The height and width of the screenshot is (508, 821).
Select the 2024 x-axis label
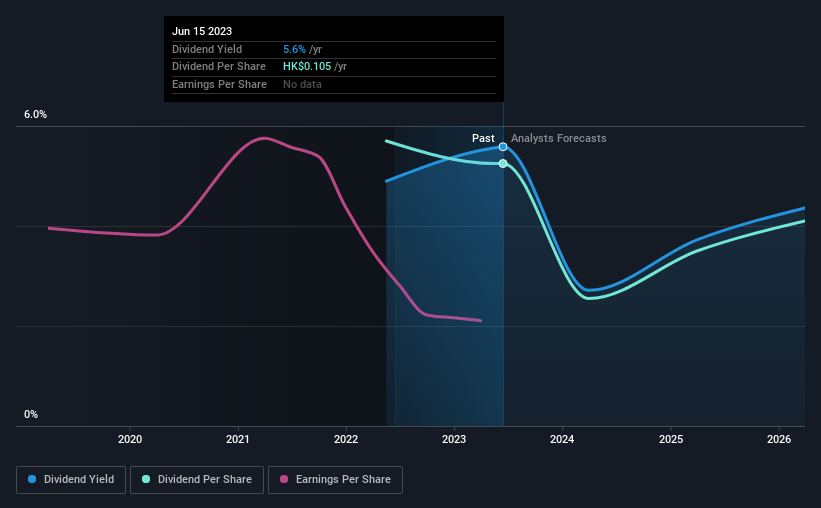click(x=562, y=439)
